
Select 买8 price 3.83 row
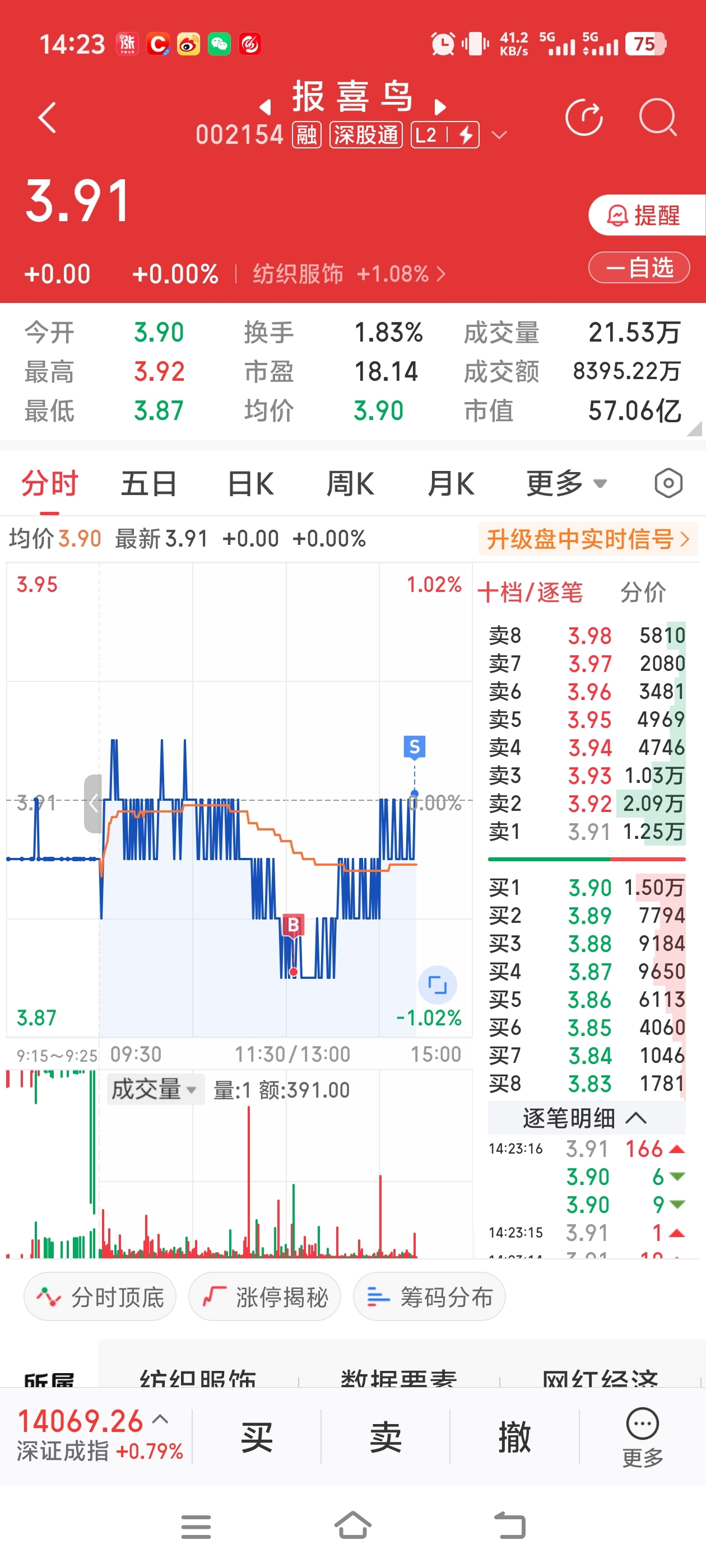click(587, 1084)
